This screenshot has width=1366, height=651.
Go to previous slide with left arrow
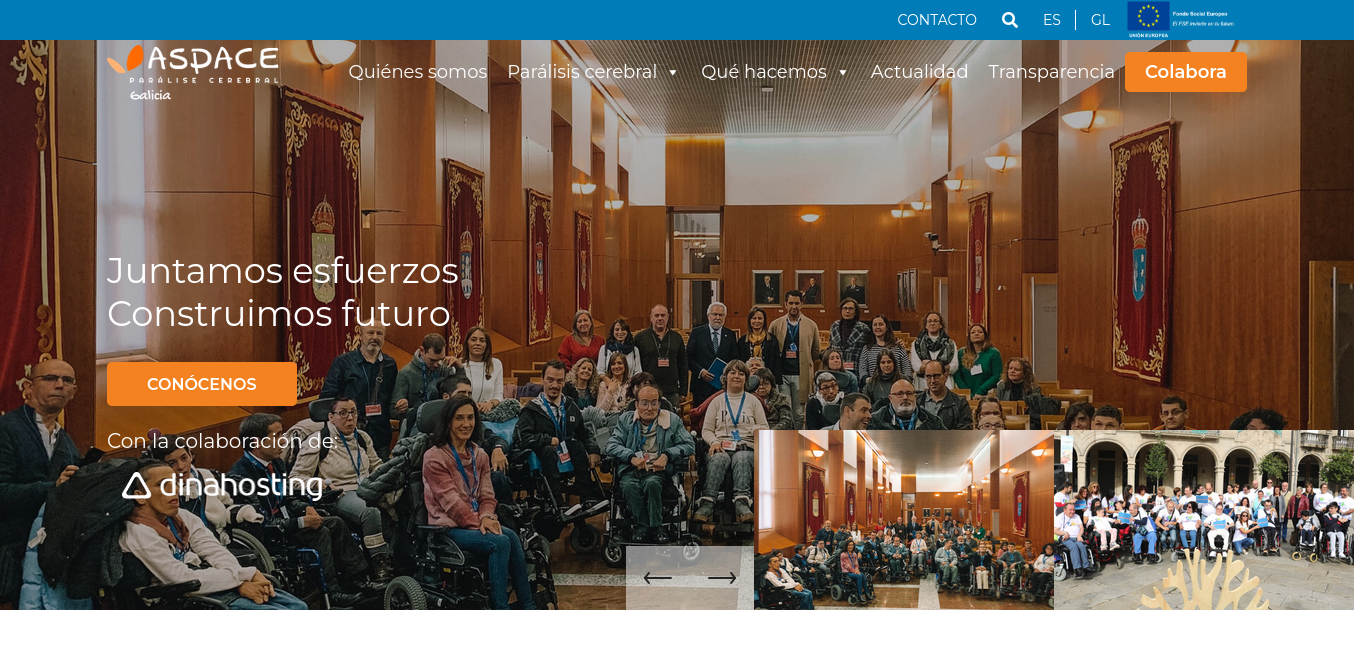[x=657, y=578]
